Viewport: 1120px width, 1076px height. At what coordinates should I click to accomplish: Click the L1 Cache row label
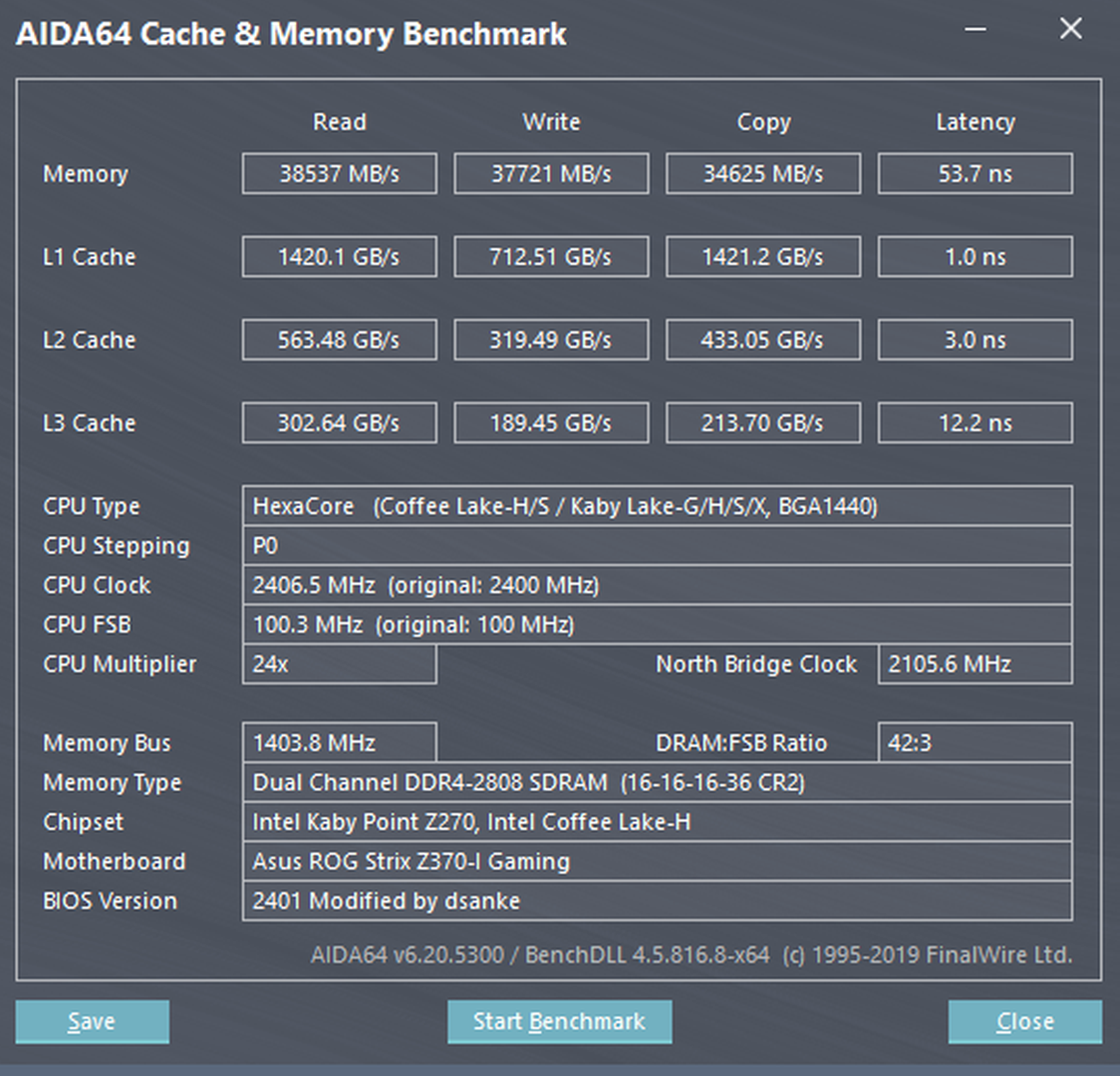90,257
